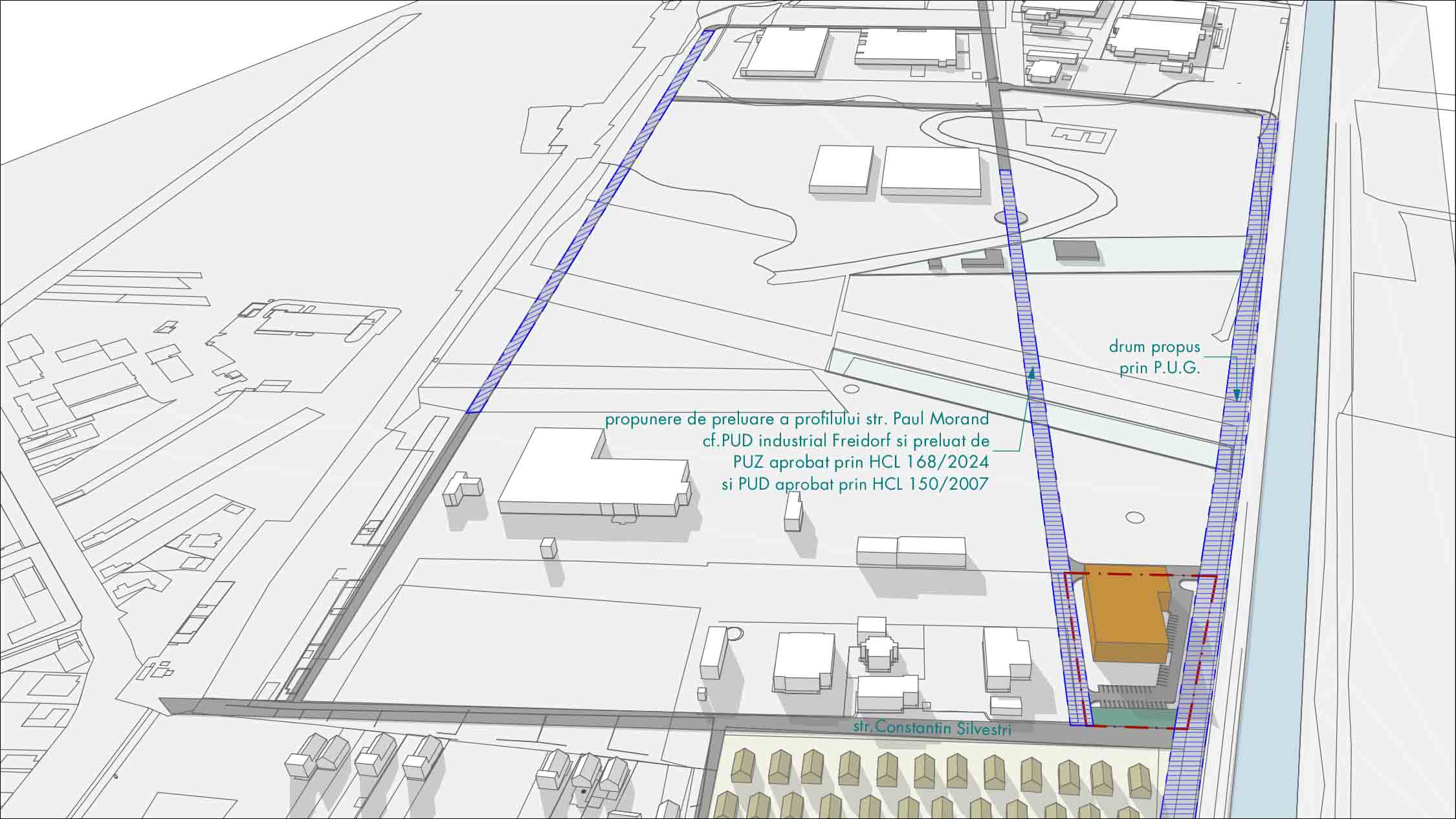
Task: Click the 'str. Constantin Silvestri' street label
Action: (x=932, y=727)
